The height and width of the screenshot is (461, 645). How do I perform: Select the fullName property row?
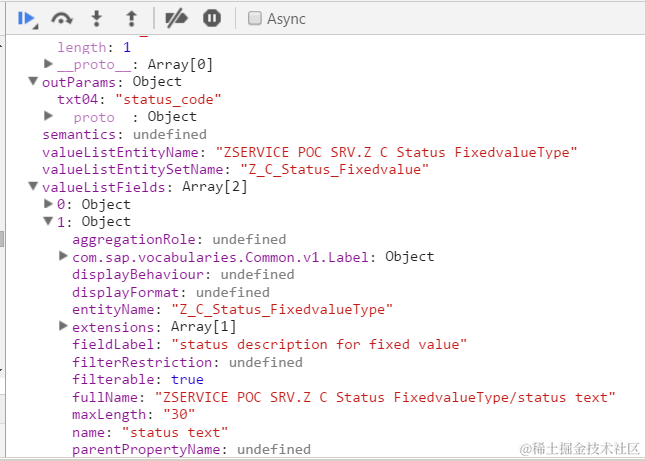[344, 397]
